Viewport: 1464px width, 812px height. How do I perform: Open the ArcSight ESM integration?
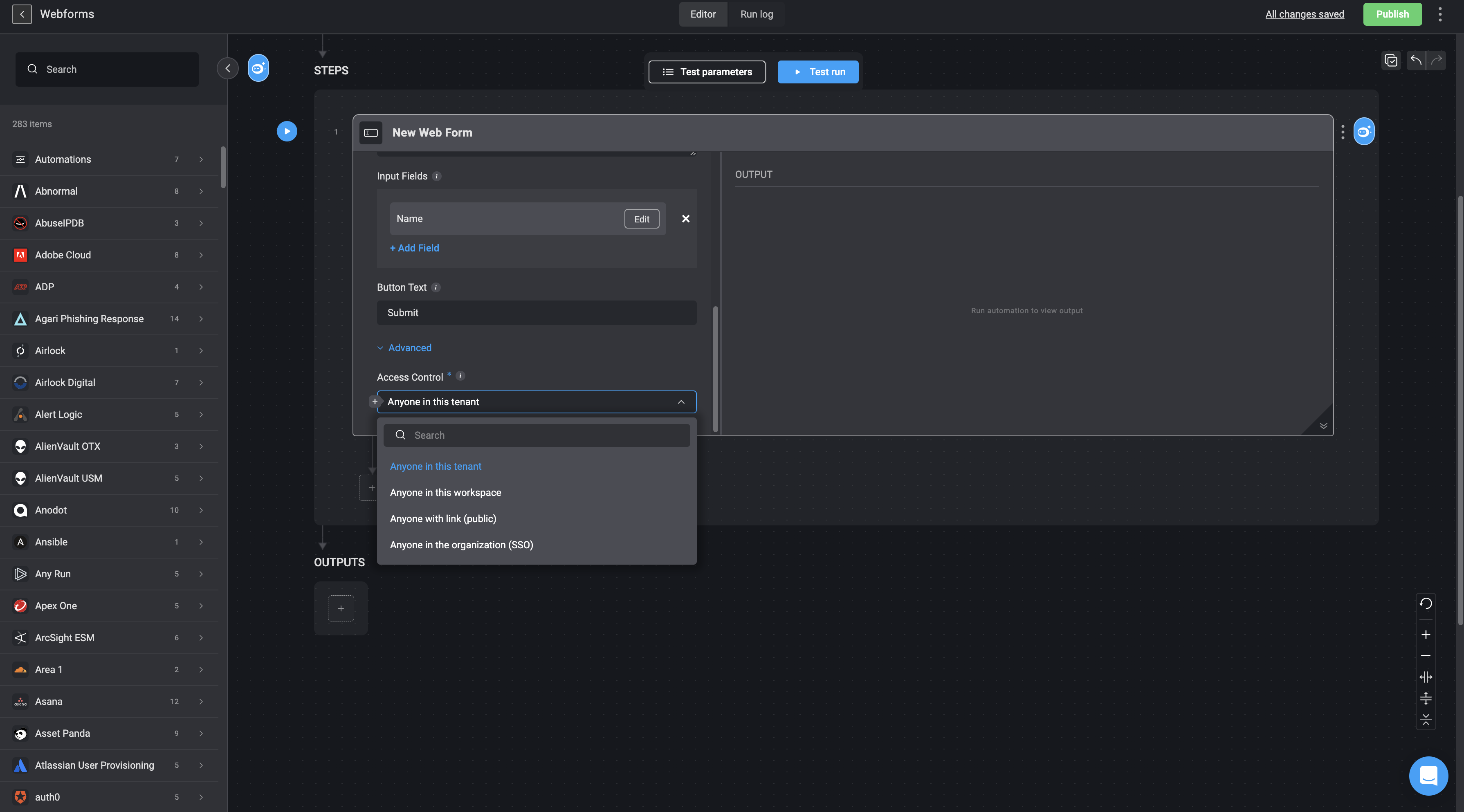[109, 638]
